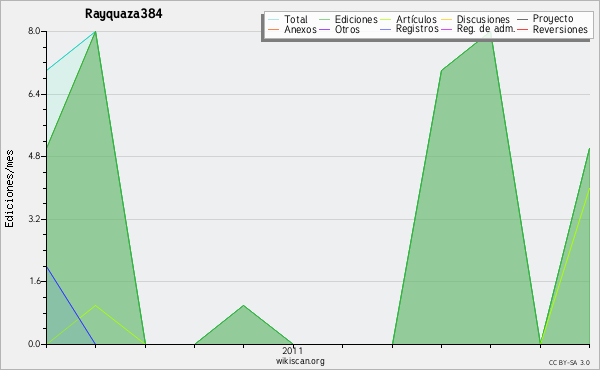The height and width of the screenshot is (370, 600).
Task: Click the 4.8 y-axis tick label
Action: [34, 156]
